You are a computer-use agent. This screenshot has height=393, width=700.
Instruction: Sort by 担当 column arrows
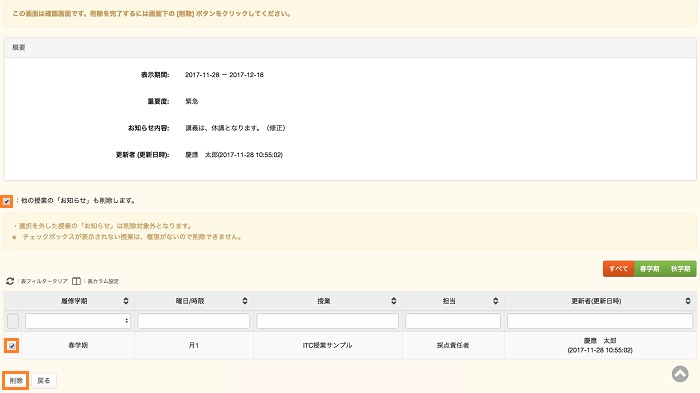coord(496,301)
